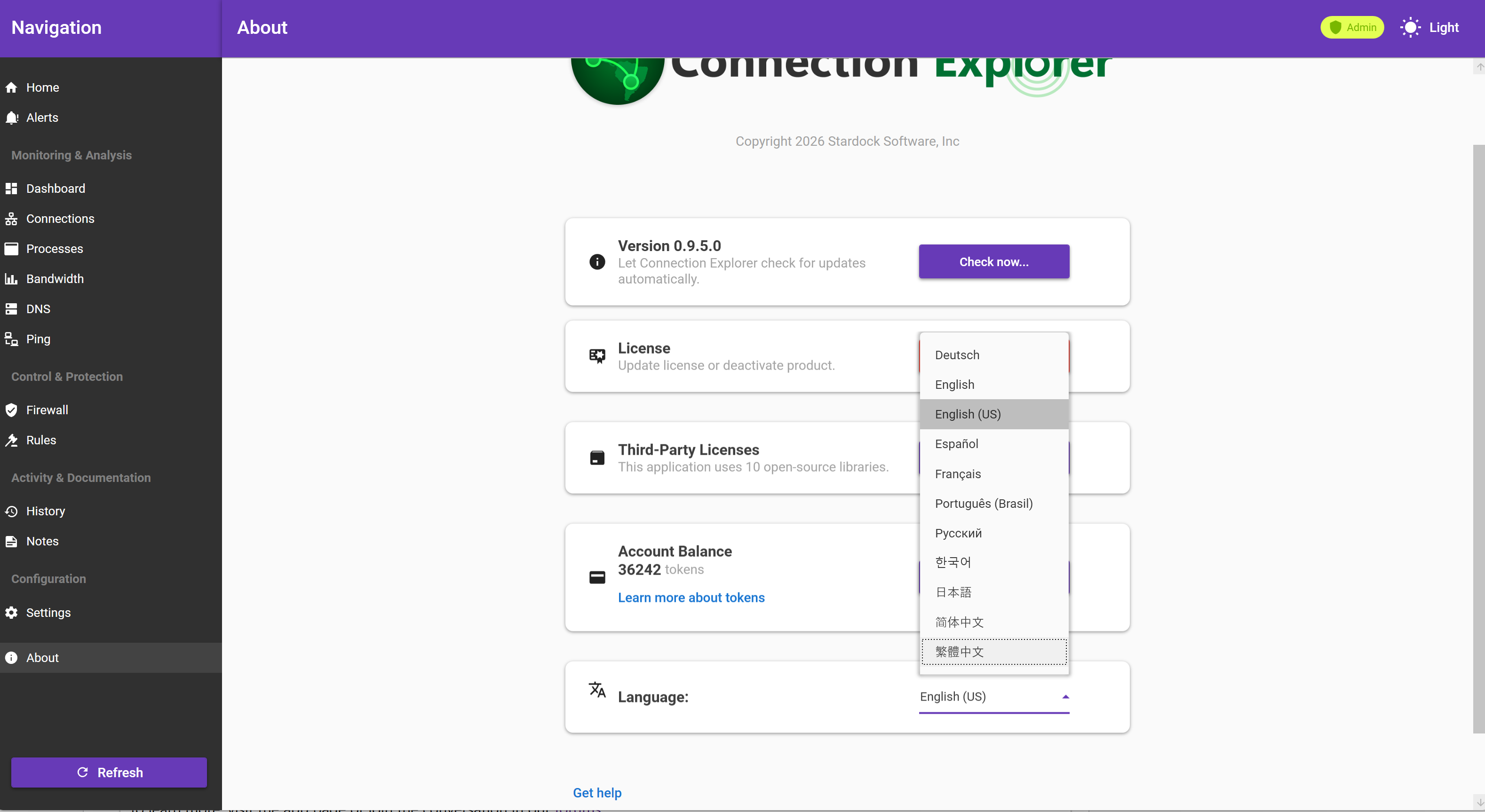Click the History clock icon

(x=11, y=511)
